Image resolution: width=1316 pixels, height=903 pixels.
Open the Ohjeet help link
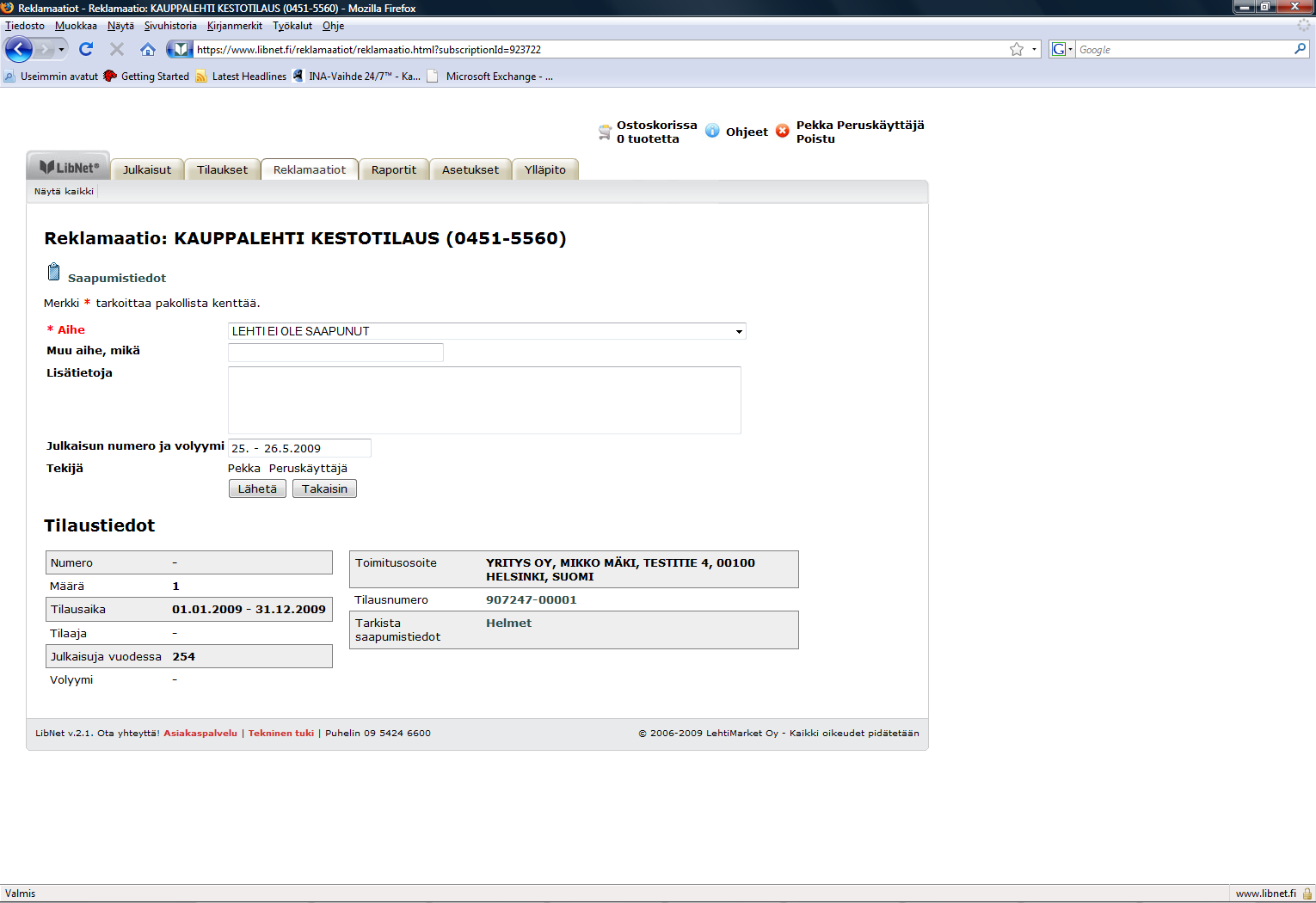(x=747, y=132)
